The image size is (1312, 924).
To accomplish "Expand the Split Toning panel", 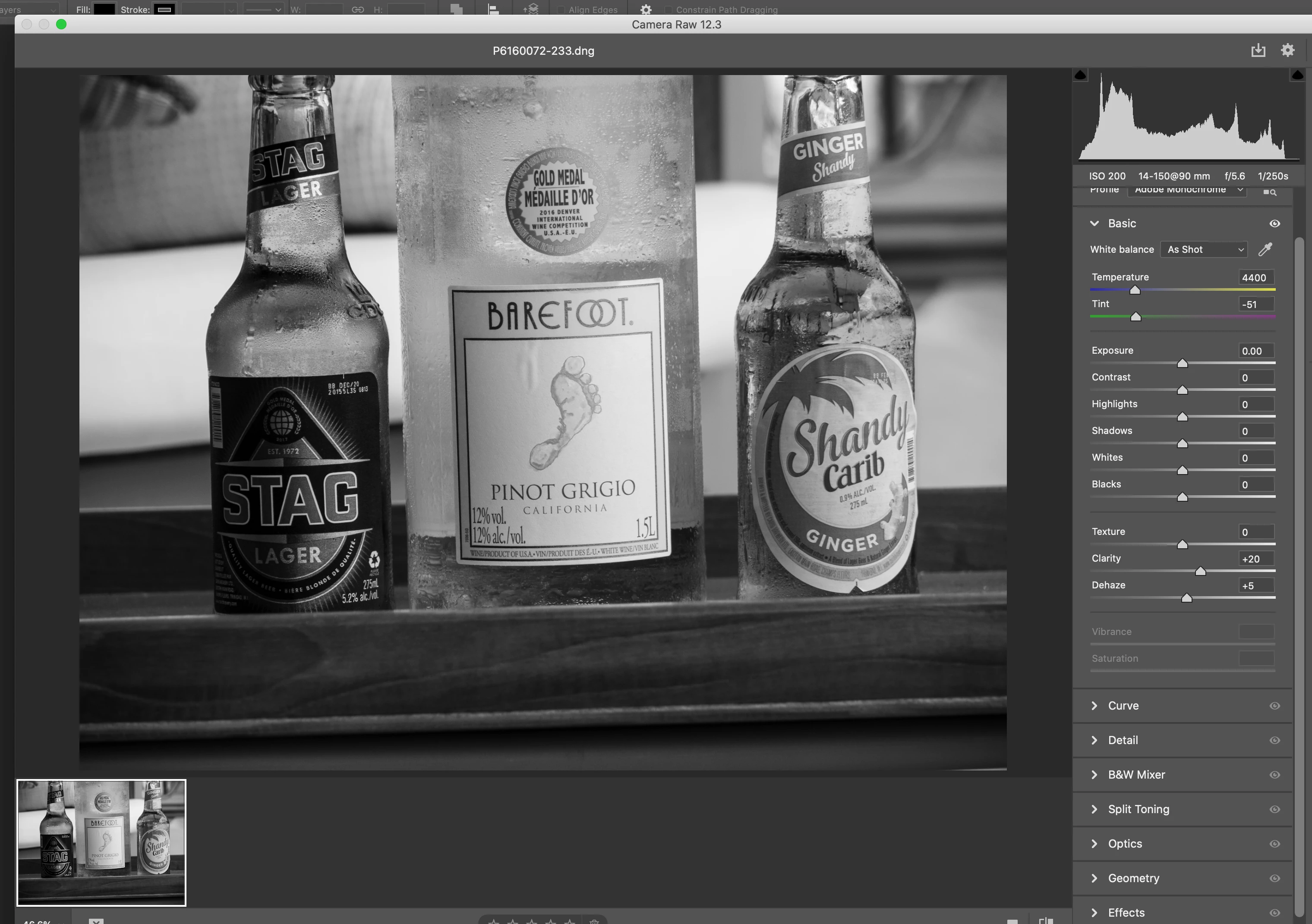I will point(1138,809).
